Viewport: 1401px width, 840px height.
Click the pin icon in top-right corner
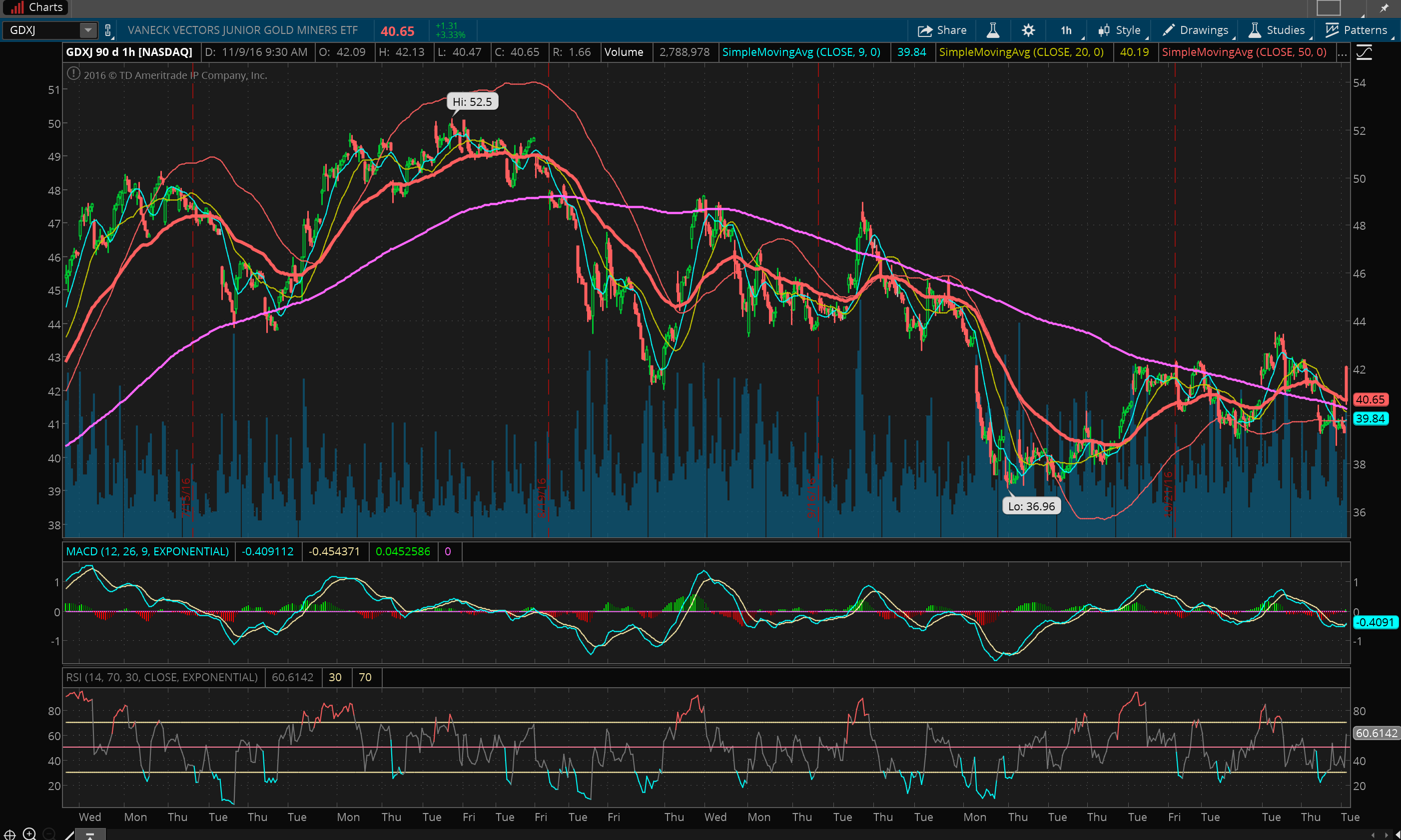[1384, 8]
